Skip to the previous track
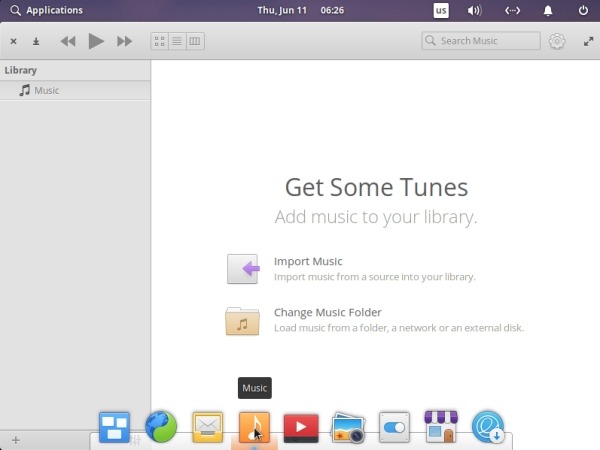This screenshot has height=450, width=600. (68, 41)
